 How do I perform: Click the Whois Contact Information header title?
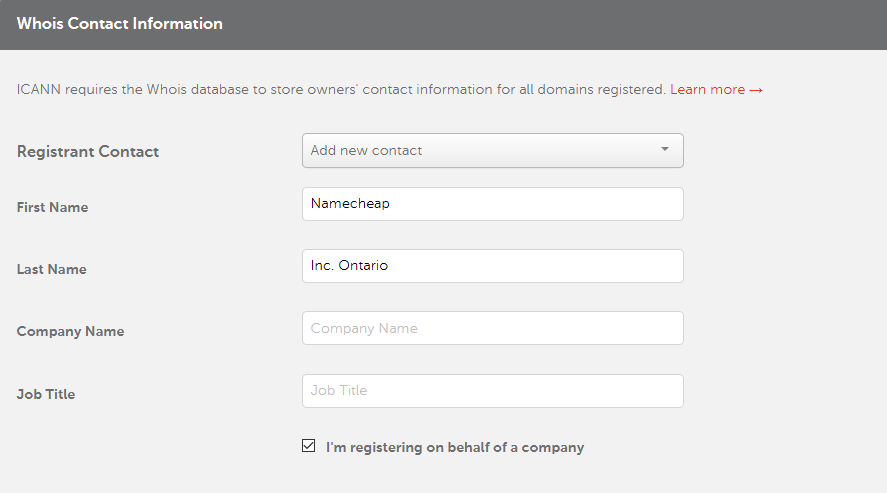[119, 24]
